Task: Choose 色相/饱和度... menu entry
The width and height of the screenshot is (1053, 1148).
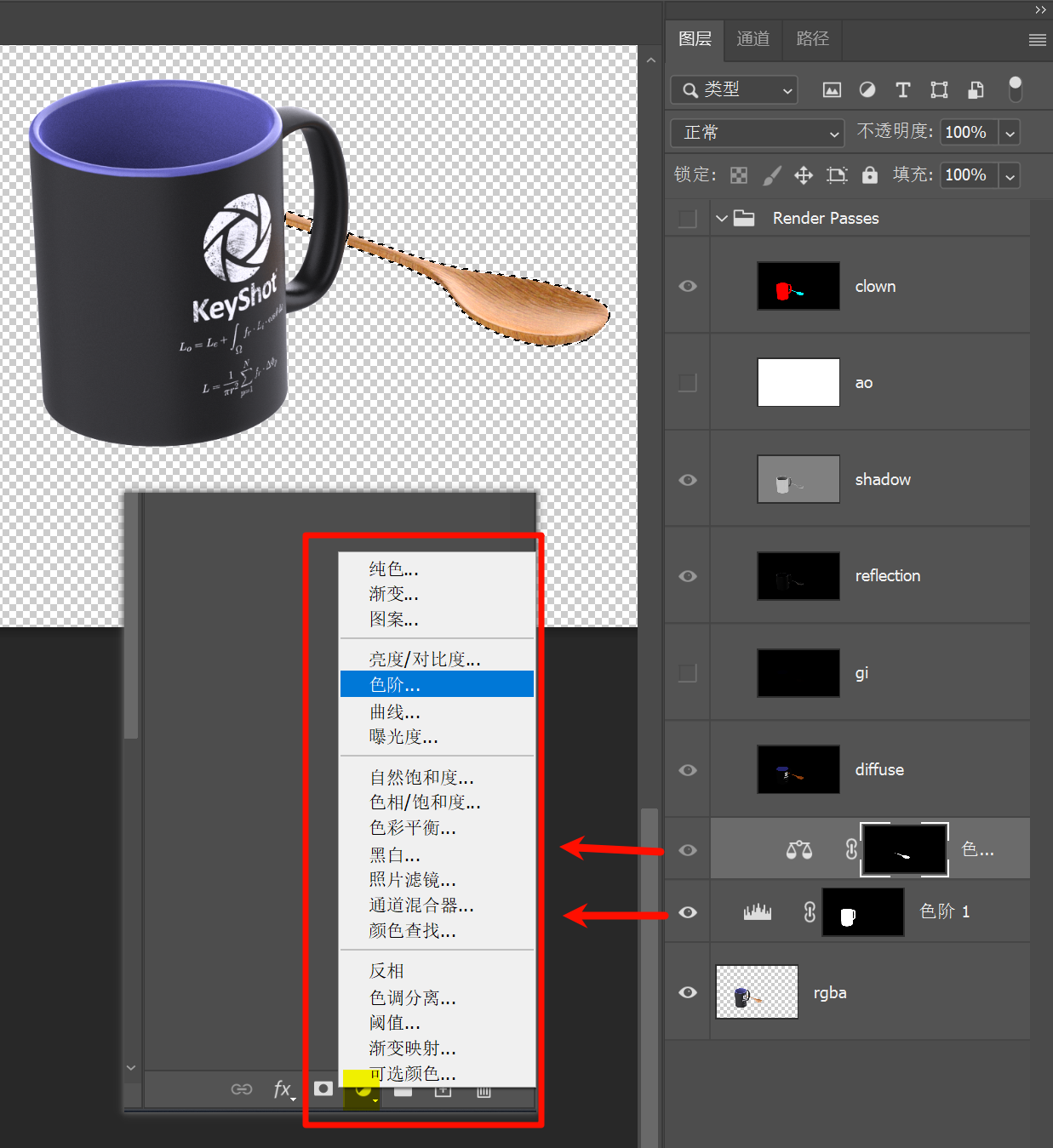Action: point(437,802)
